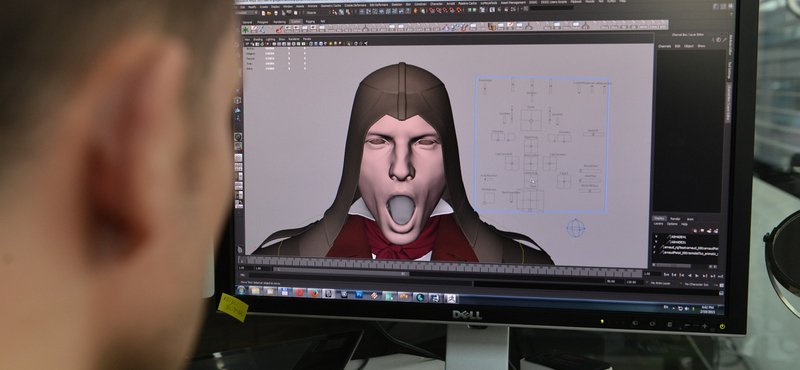This screenshot has height=370, width=800.
Task: Open Firefox from the Windows taskbar
Action: pos(315,293)
